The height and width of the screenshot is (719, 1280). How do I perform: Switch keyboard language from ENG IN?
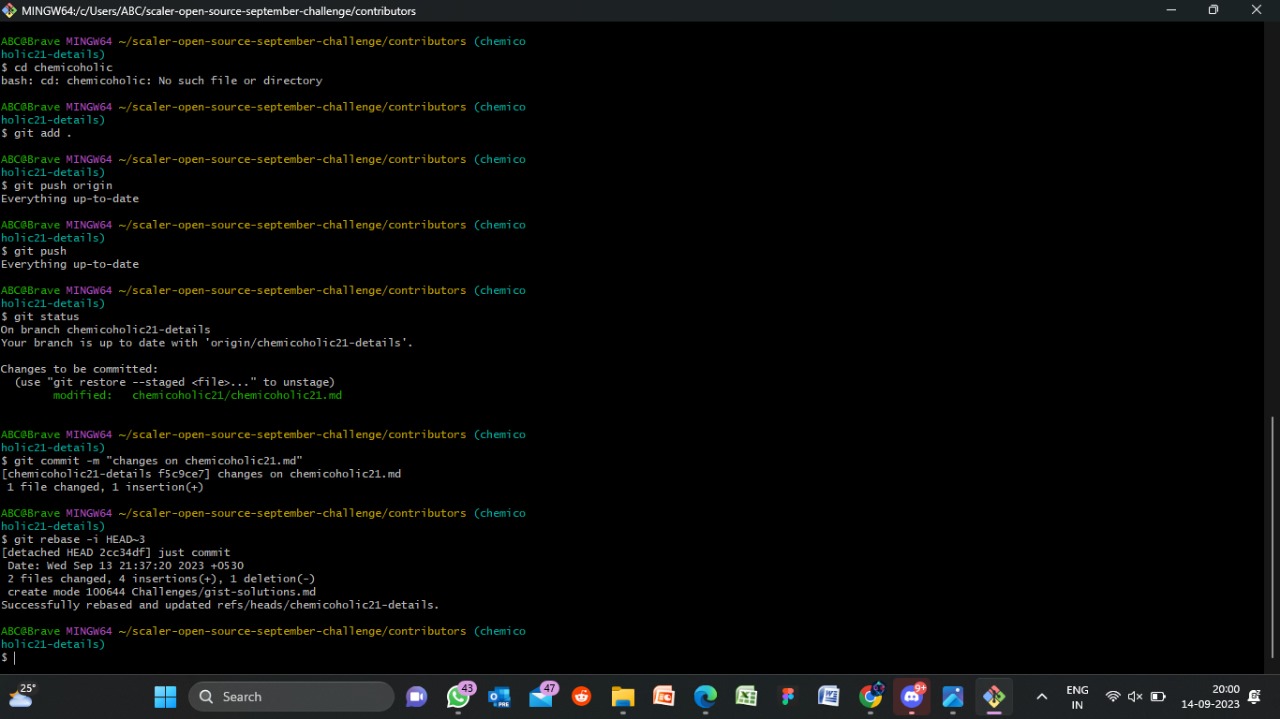(1077, 696)
